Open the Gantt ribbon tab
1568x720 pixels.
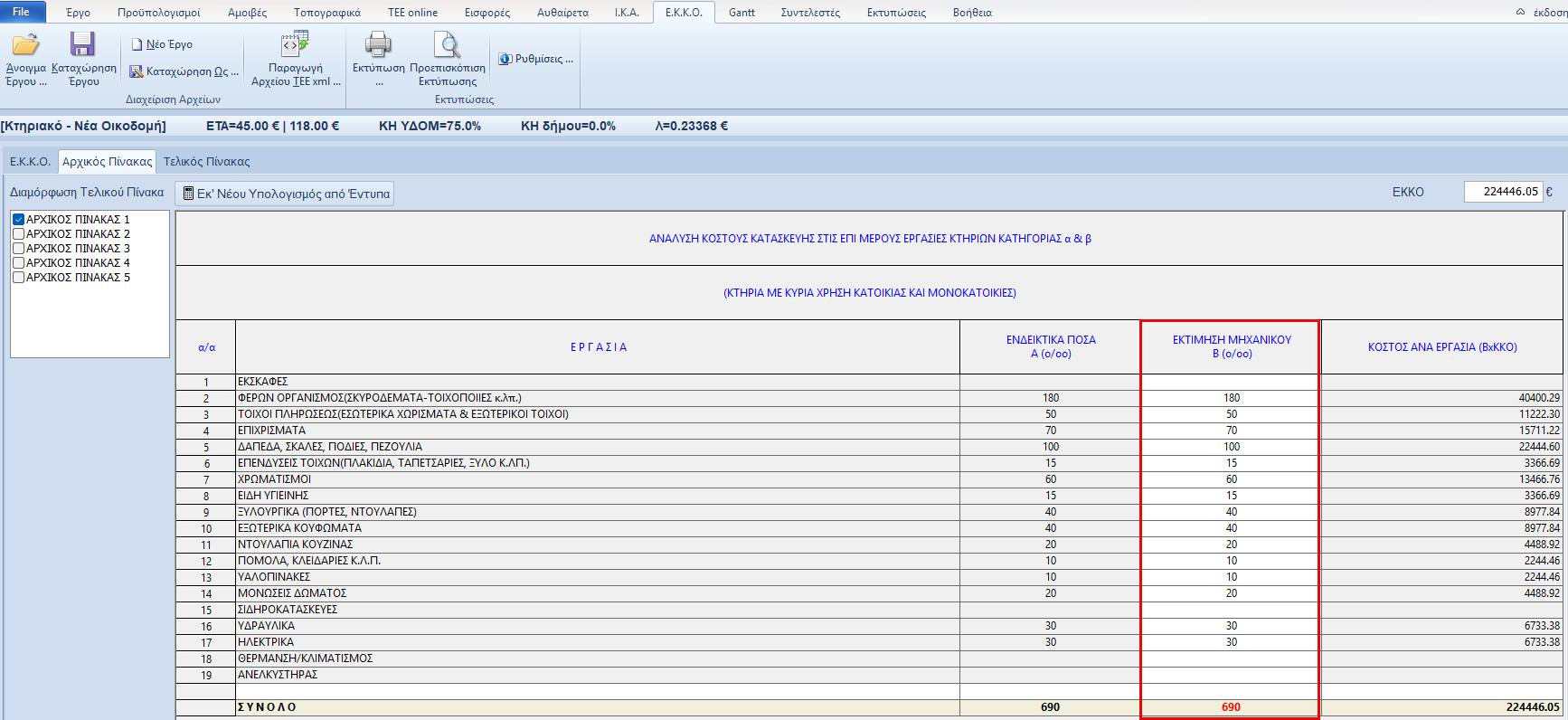coord(741,13)
